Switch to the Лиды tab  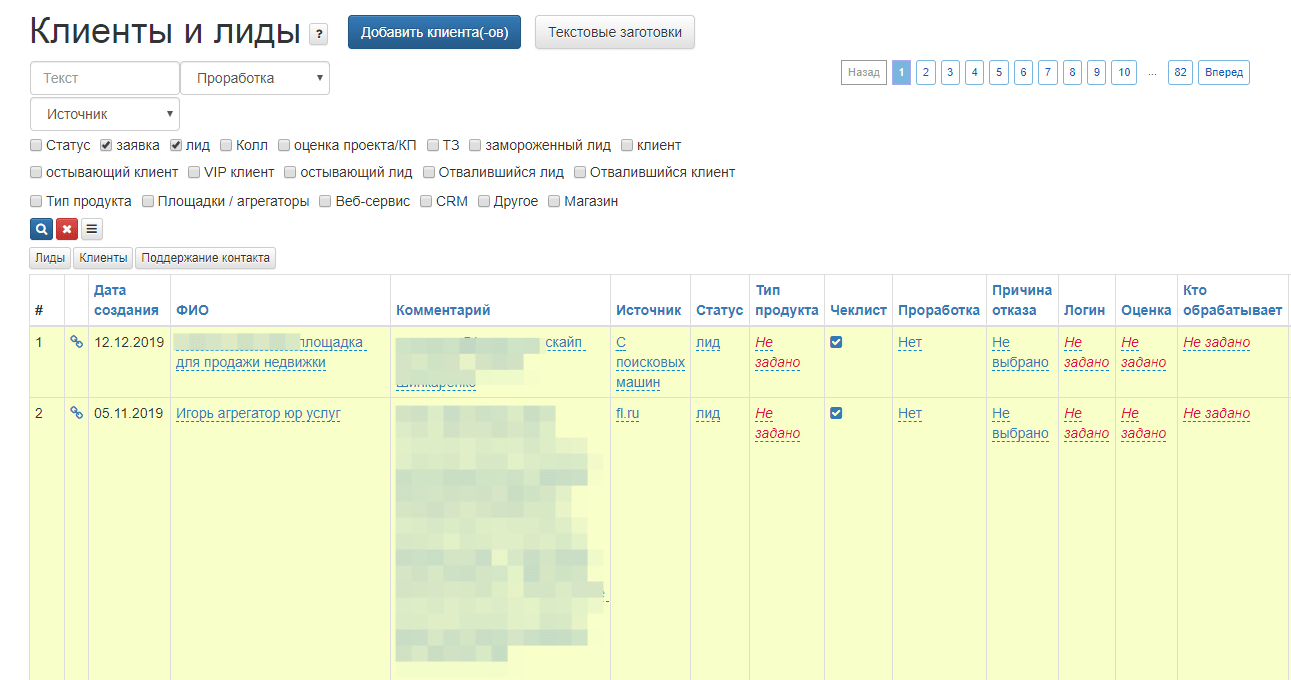click(x=50, y=258)
